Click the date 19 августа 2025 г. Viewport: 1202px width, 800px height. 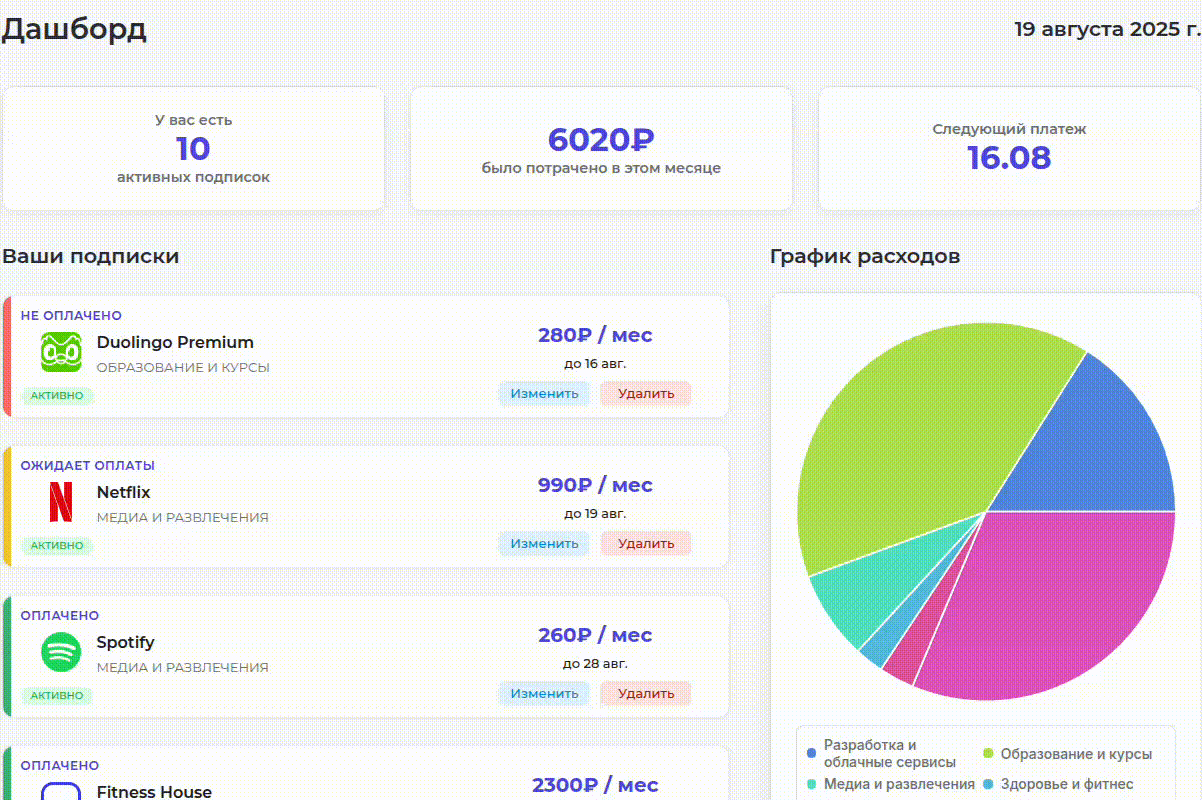1107,28
